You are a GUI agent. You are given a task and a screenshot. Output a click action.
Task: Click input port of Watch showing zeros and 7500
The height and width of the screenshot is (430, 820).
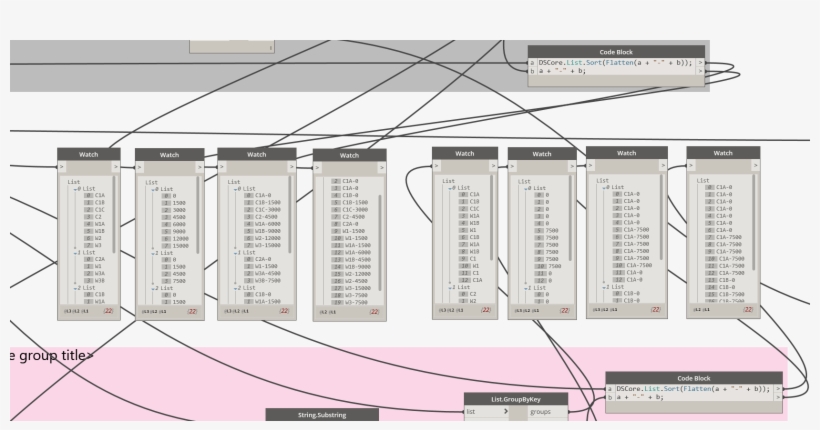tap(512, 166)
